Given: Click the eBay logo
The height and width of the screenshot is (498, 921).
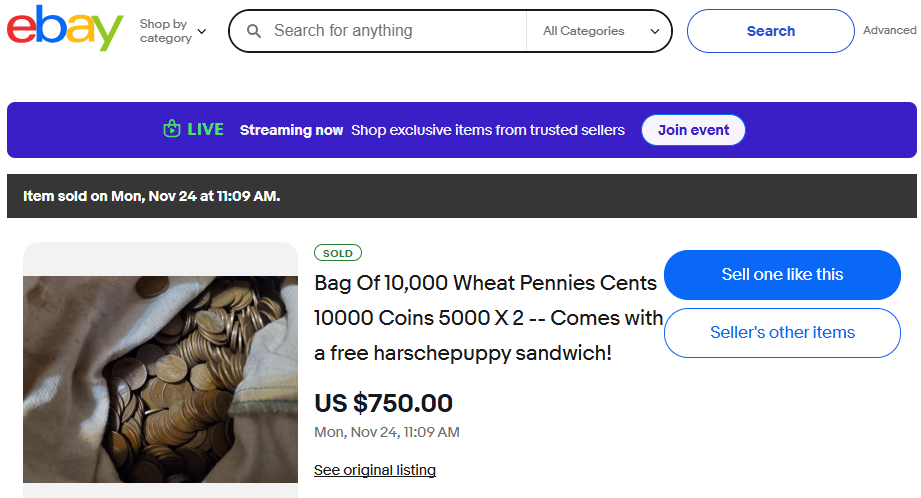Looking at the screenshot, I should tap(65, 29).
